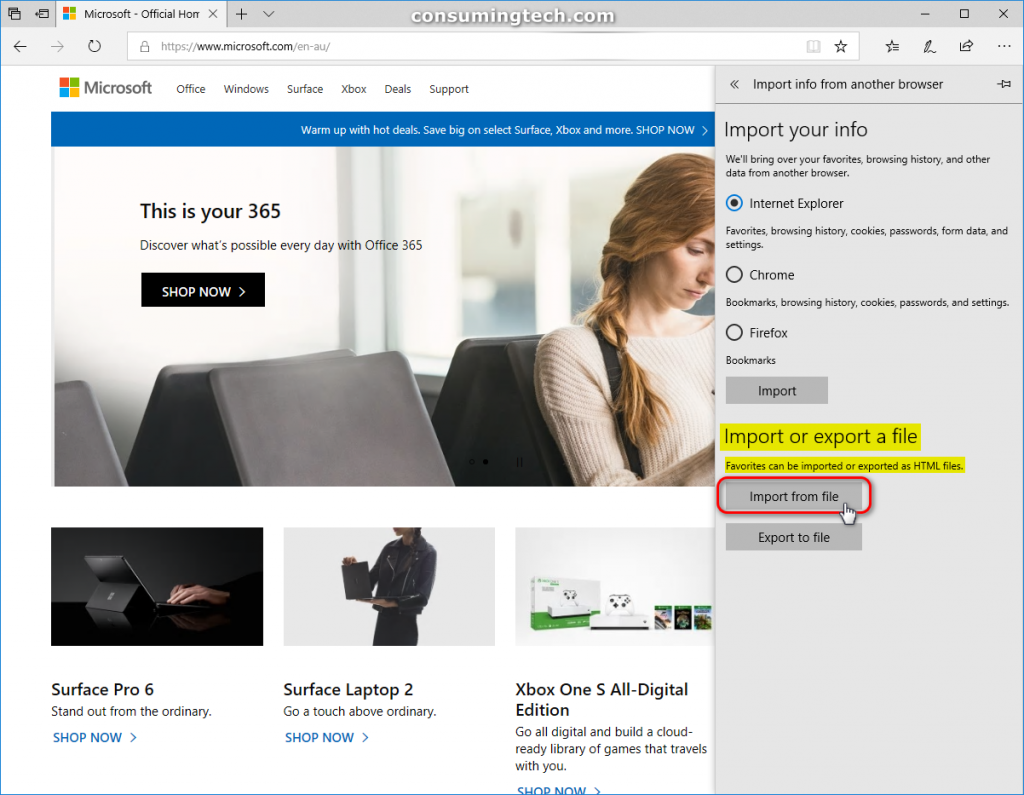Click the Import your info heading
This screenshot has height=795, width=1024.
[795, 129]
